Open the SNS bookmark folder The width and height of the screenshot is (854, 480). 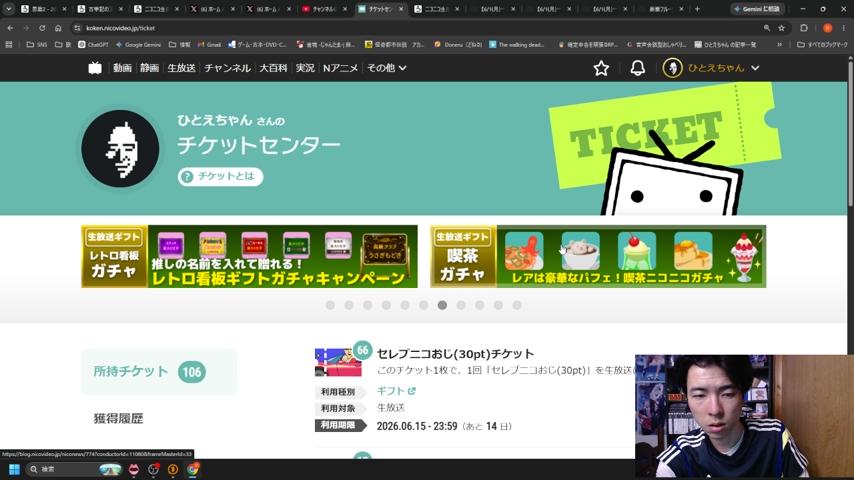click(x=37, y=45)
